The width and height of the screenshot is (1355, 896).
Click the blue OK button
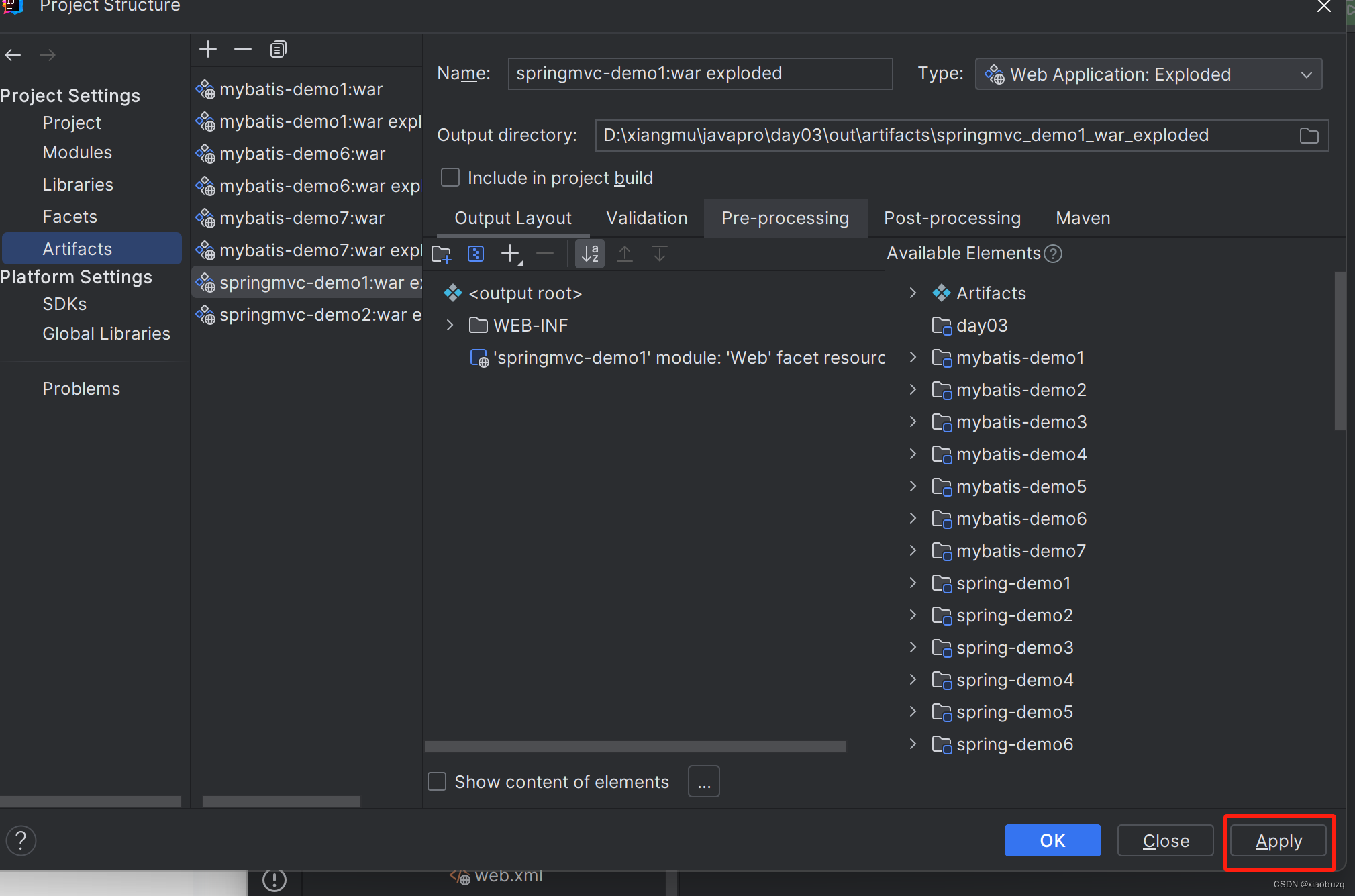coord(1052,840)
